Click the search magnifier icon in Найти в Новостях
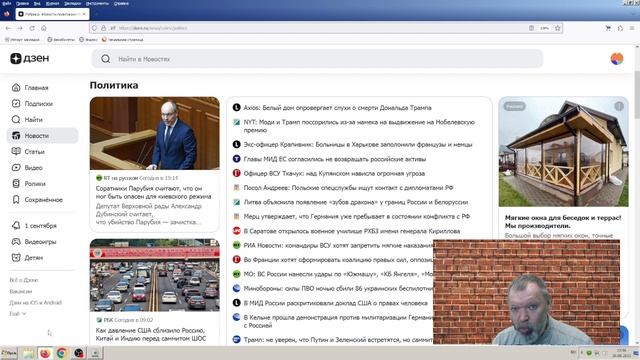The height and width of the screenshot is (360, 640). coord(105,59)
